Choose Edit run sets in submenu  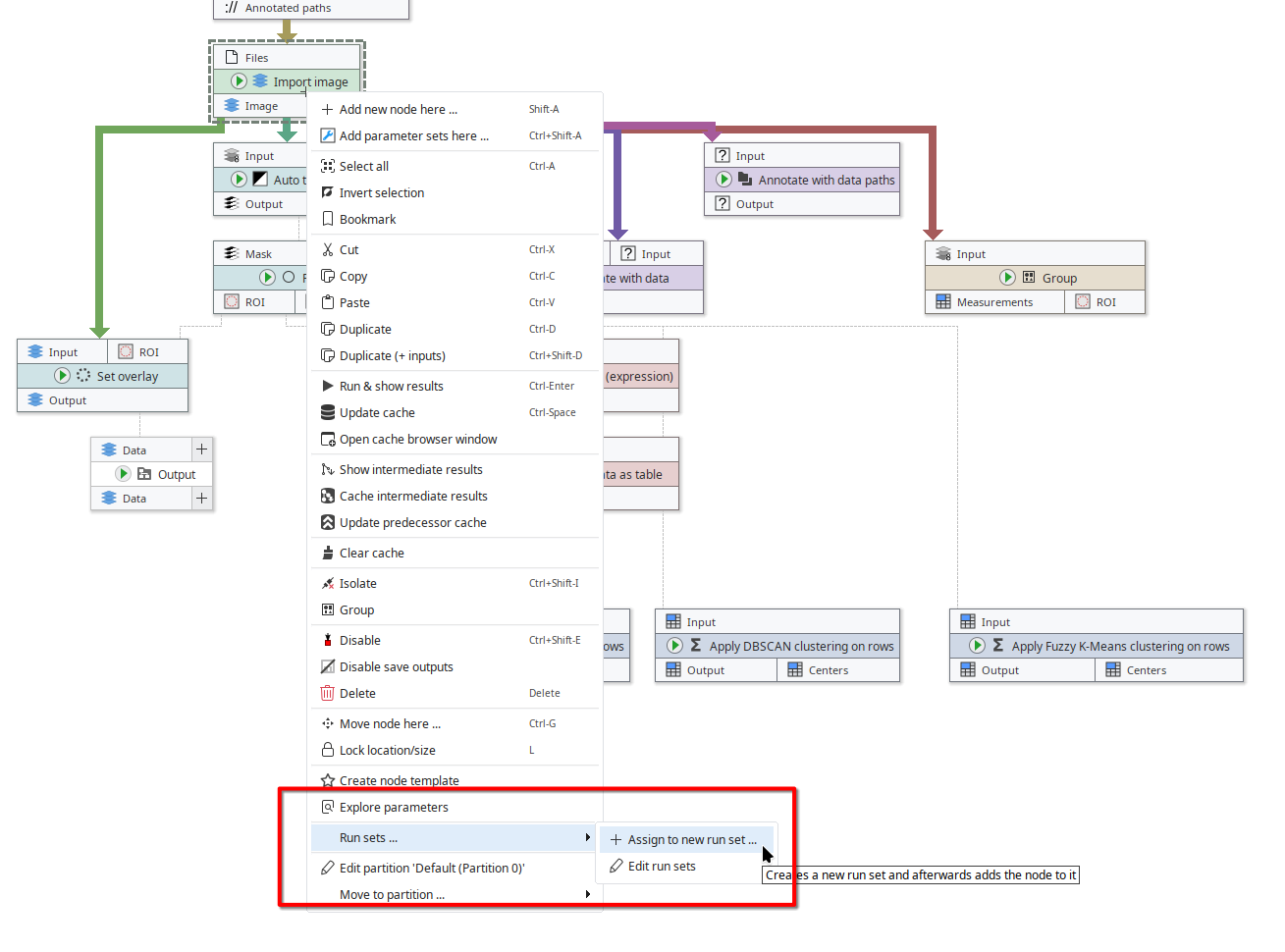coord(661,866)
